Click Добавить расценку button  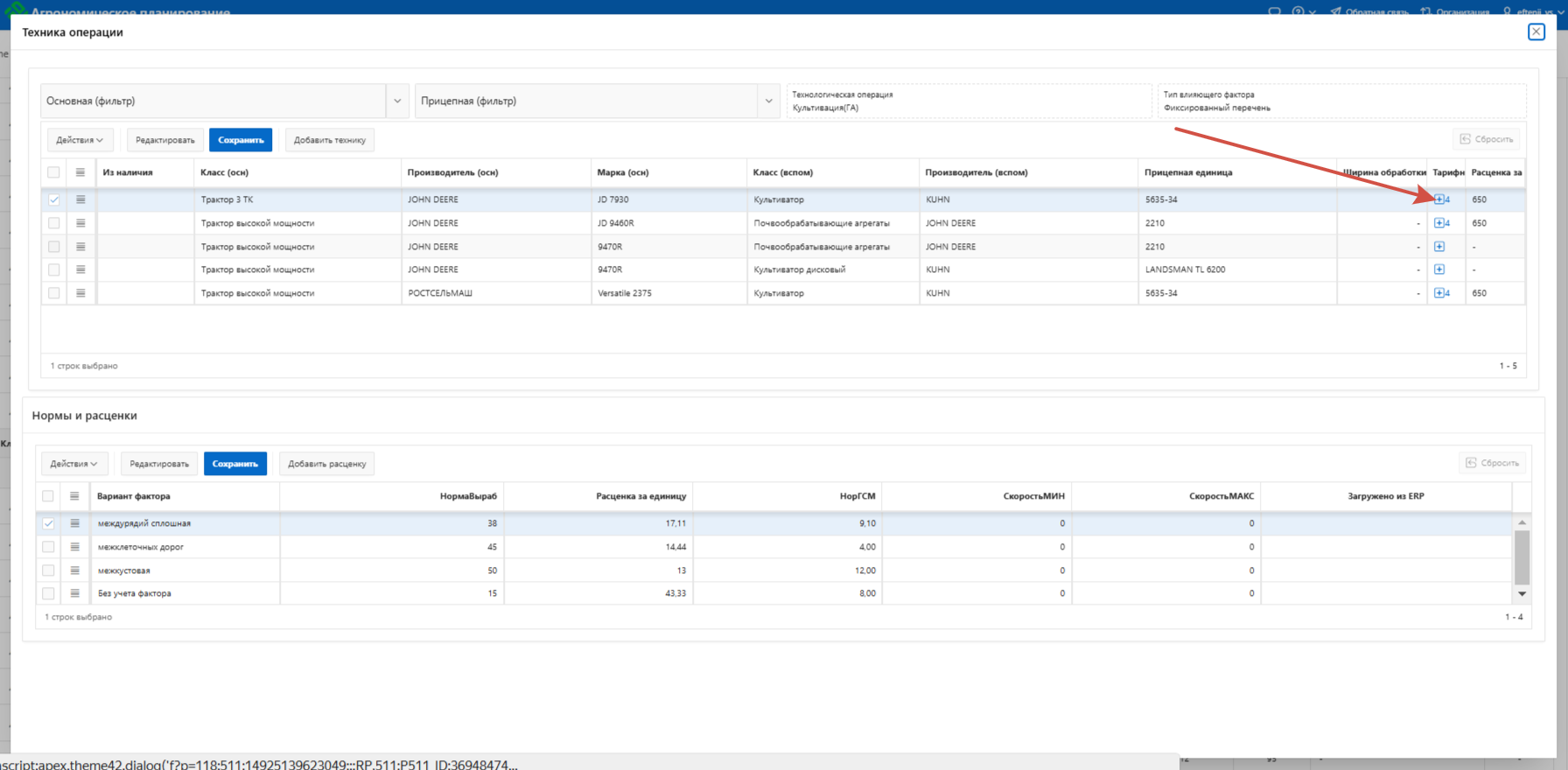326,464
